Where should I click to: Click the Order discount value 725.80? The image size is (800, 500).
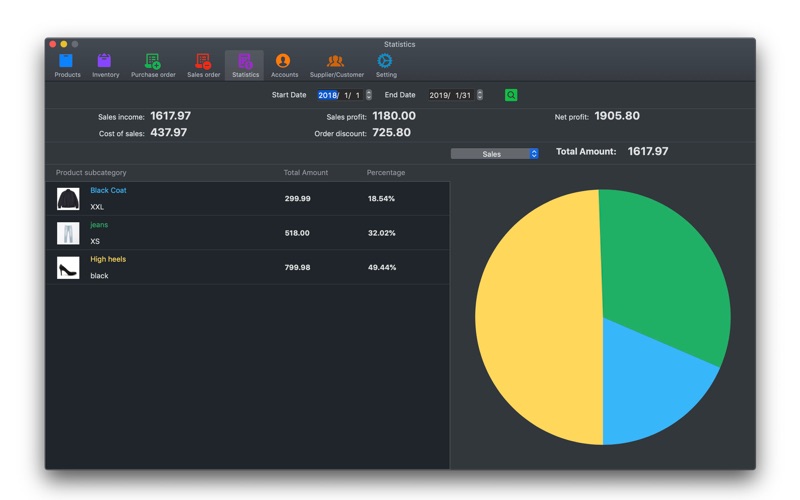(x=391, y=133)
